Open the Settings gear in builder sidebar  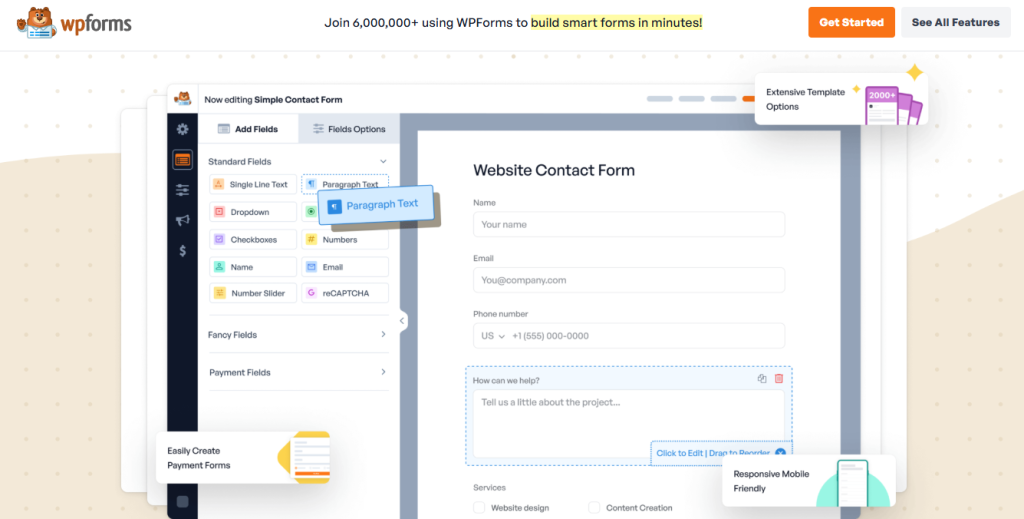click(x=182, y=129)
